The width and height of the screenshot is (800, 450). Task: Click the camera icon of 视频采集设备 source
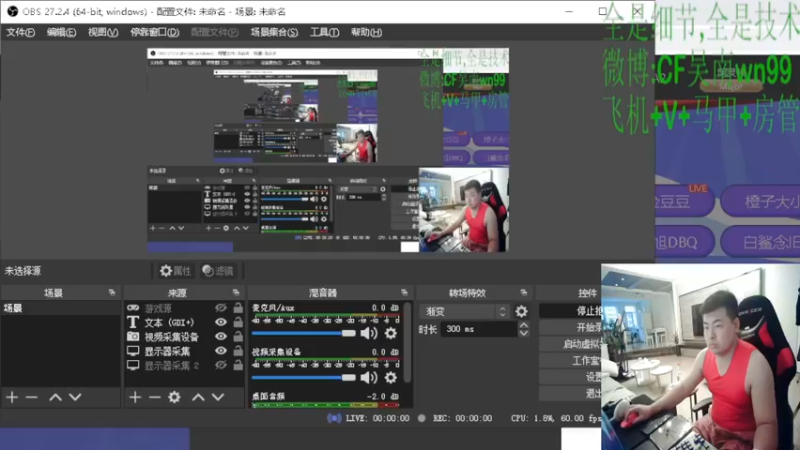point(133,336)
